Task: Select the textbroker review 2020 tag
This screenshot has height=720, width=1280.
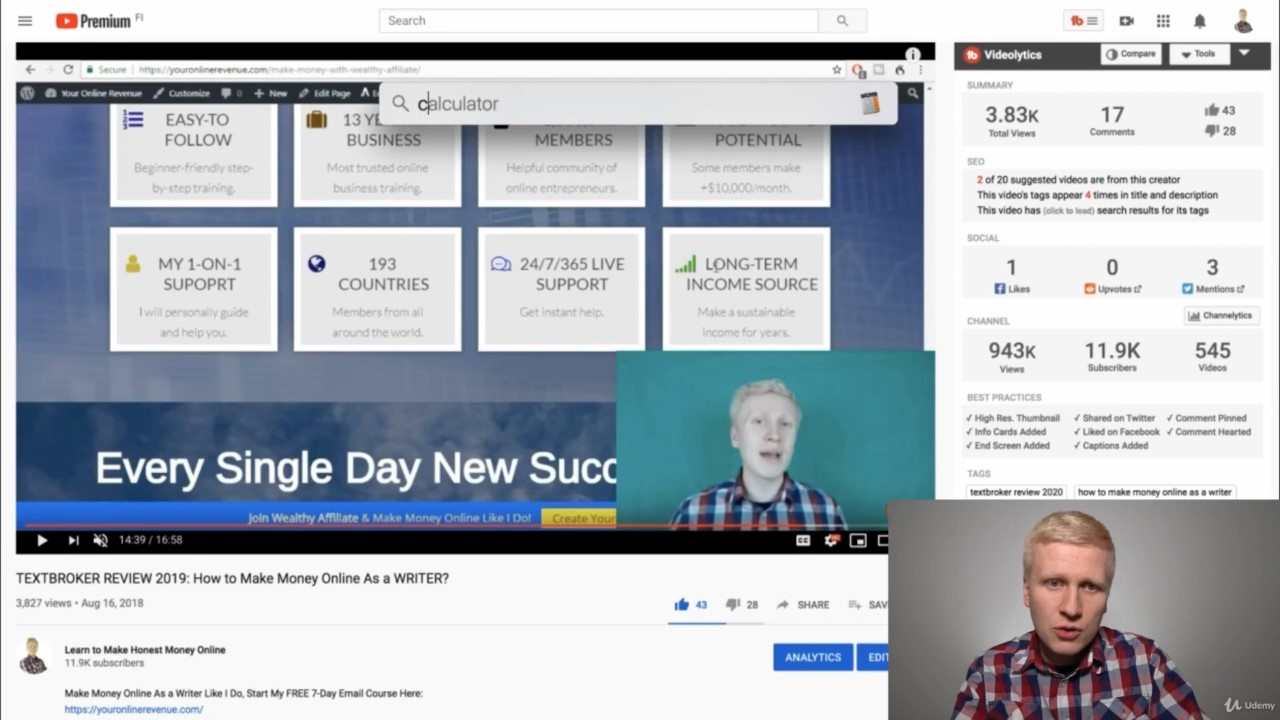Action: [x=1016, y=492]
